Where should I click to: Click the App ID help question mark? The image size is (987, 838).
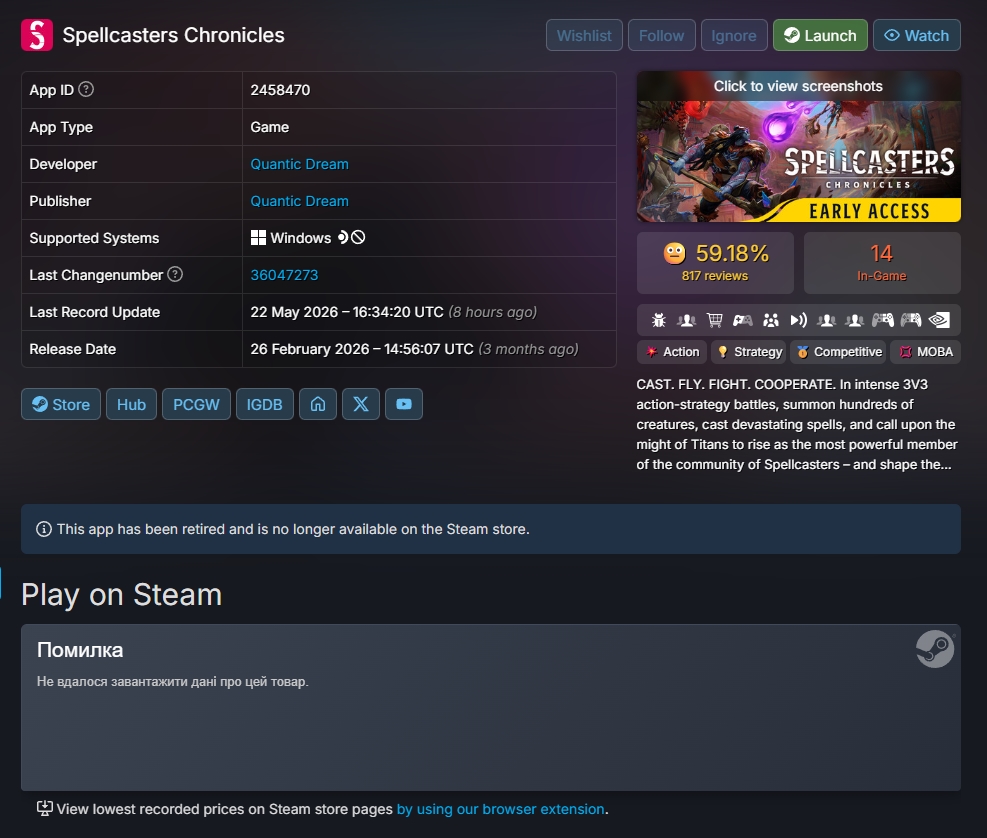86,89
